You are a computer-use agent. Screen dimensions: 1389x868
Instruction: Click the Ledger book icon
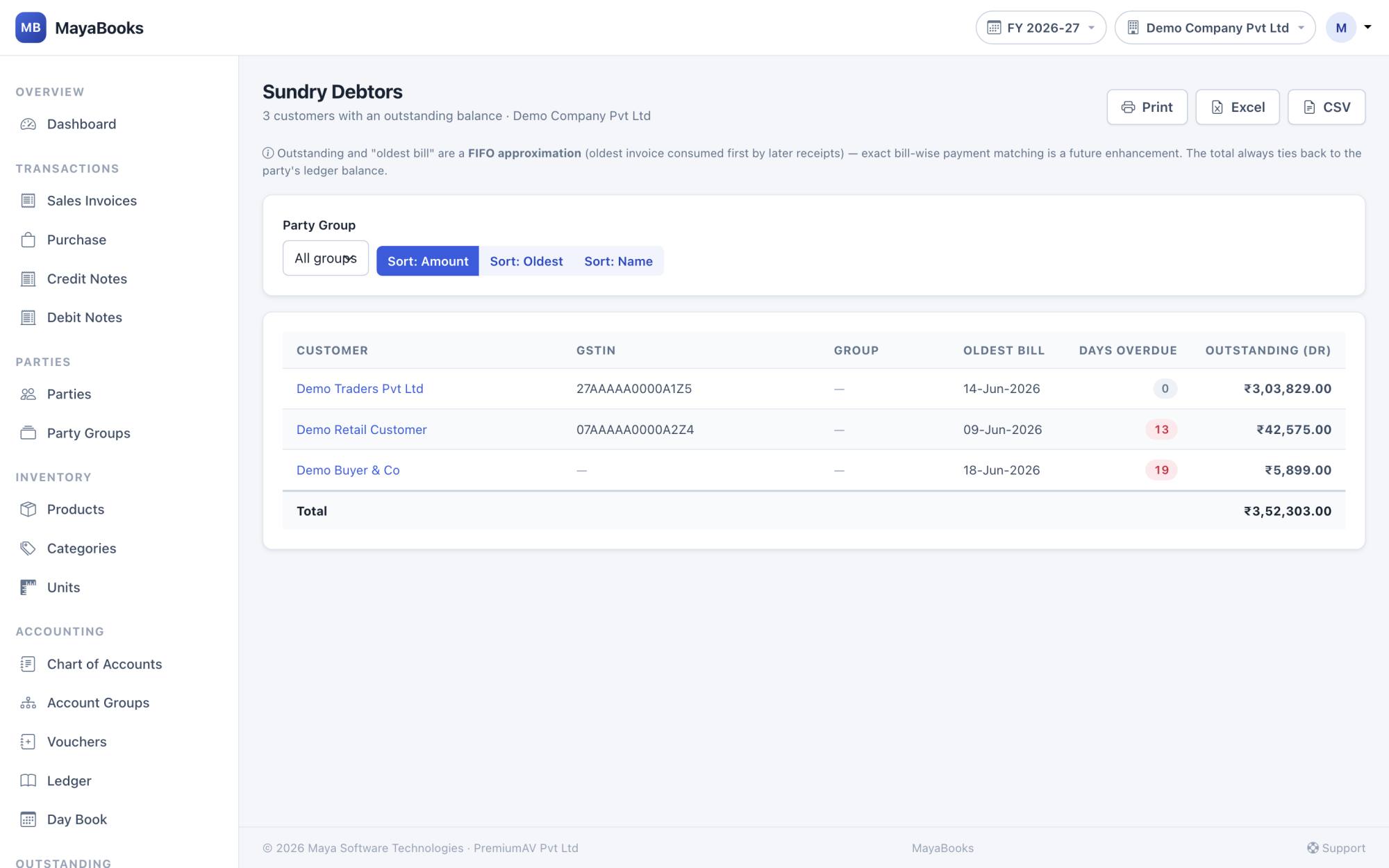[28, 781]
